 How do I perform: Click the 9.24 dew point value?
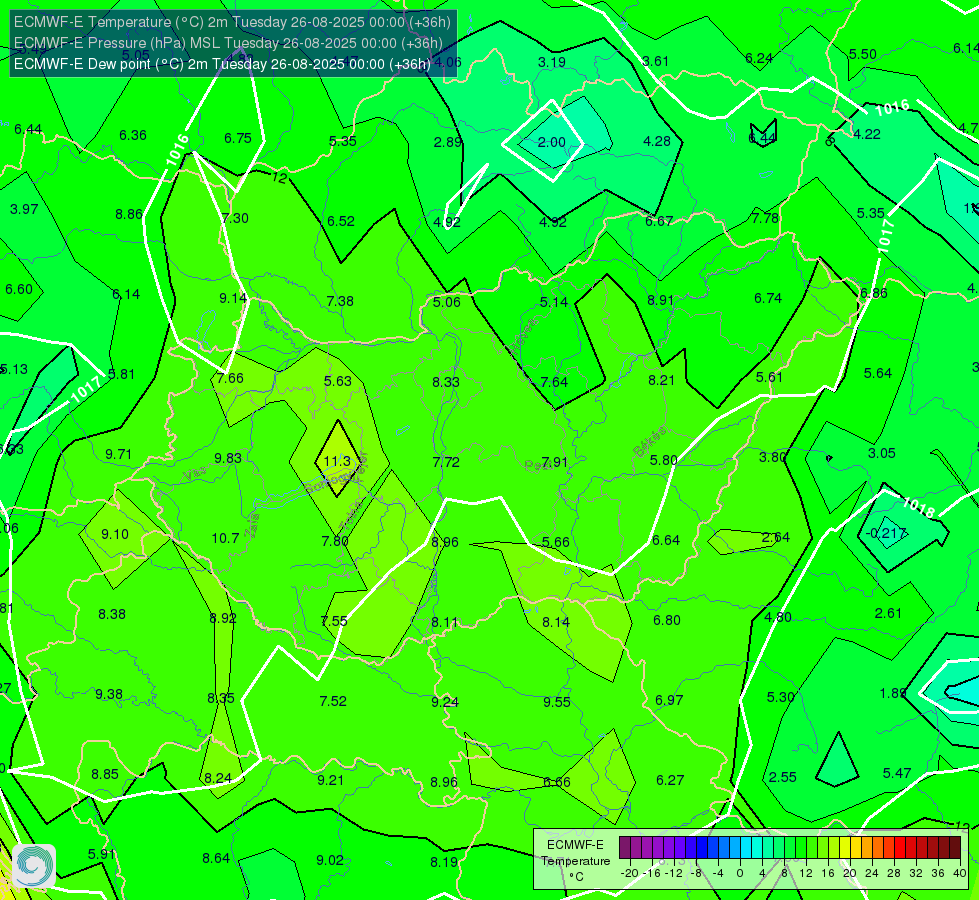(x=445, y=702)
